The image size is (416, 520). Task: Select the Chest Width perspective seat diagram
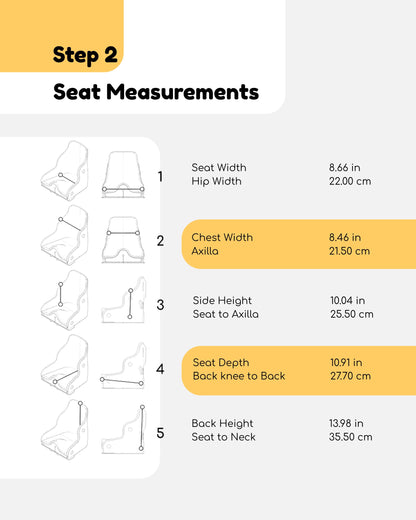tap(65, 235)
